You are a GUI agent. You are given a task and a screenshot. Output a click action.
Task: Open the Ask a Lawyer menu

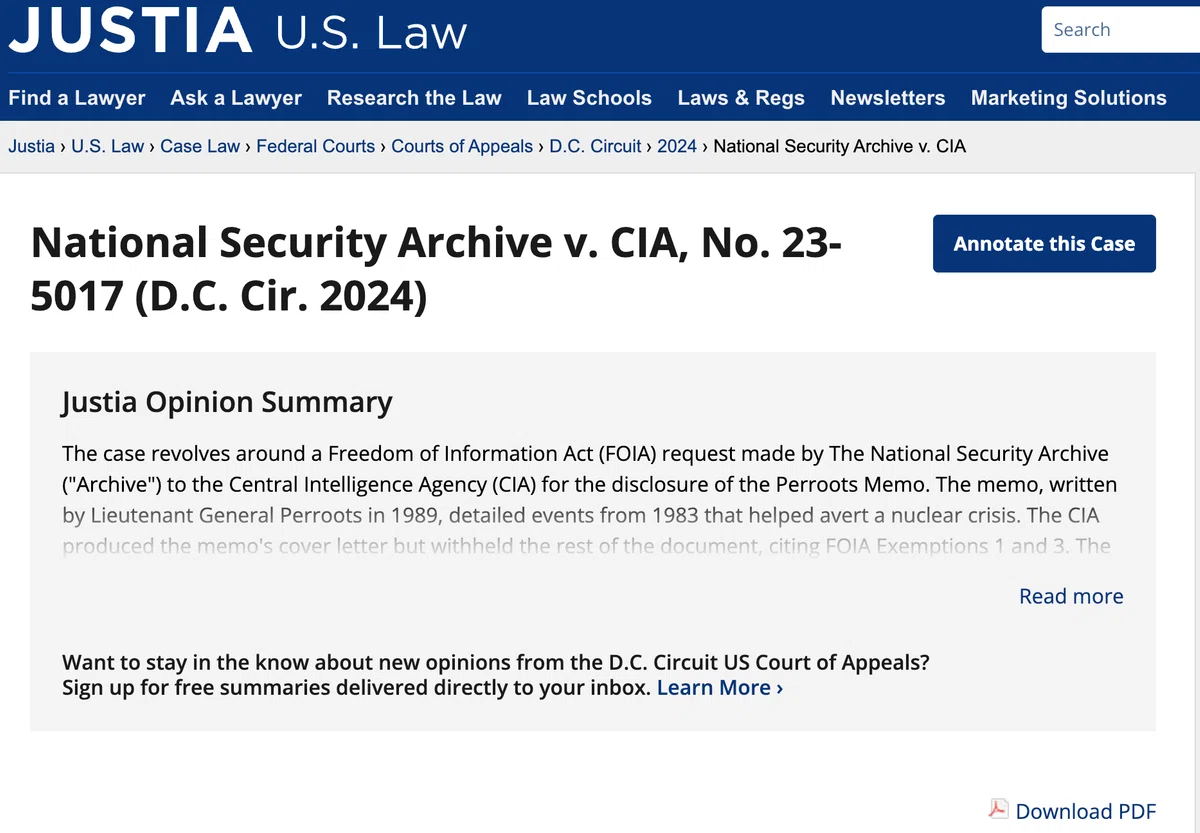[x=236, y=98]
